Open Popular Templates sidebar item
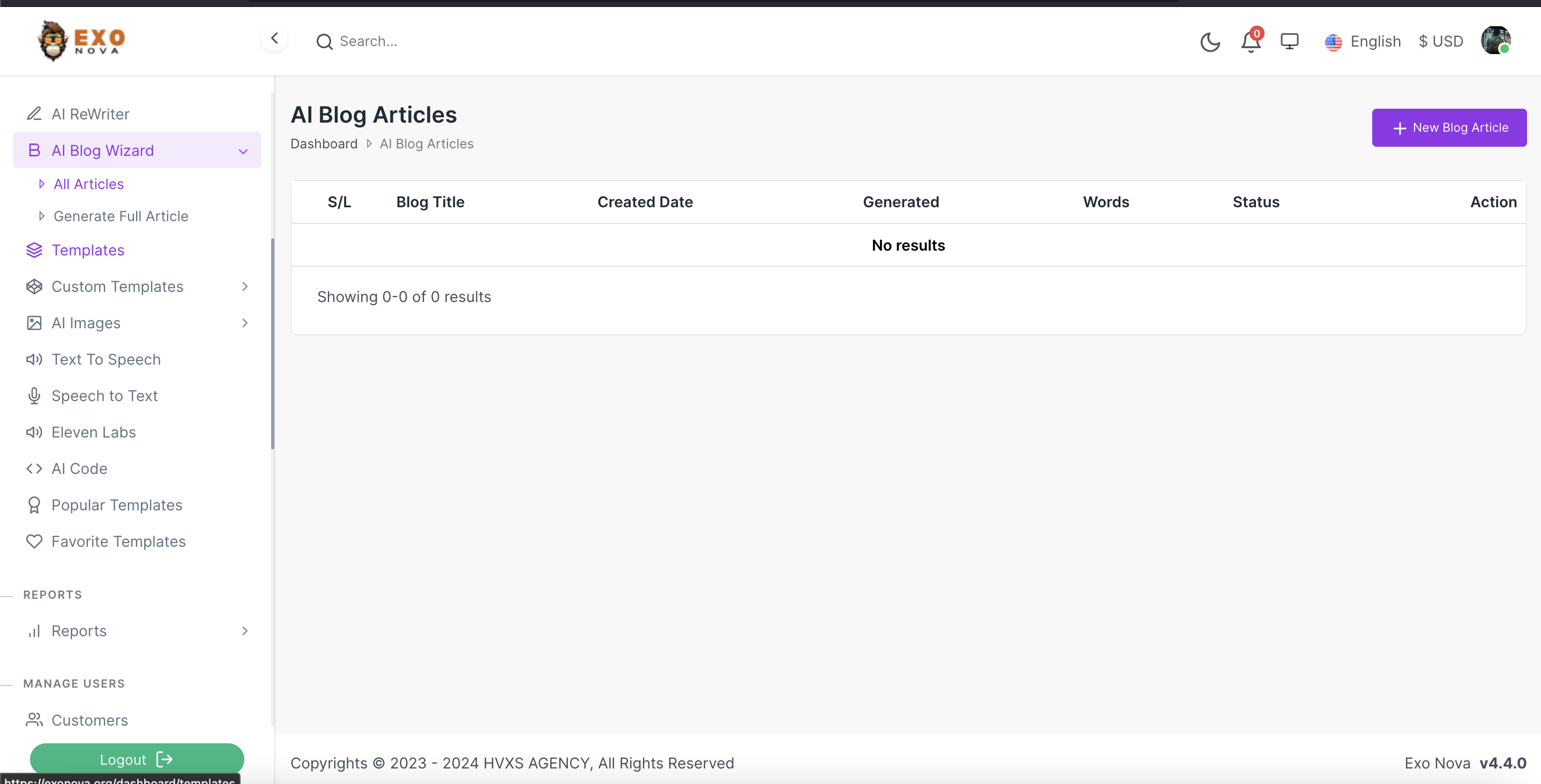1541x784 pixels. click(x=117, y=504)
